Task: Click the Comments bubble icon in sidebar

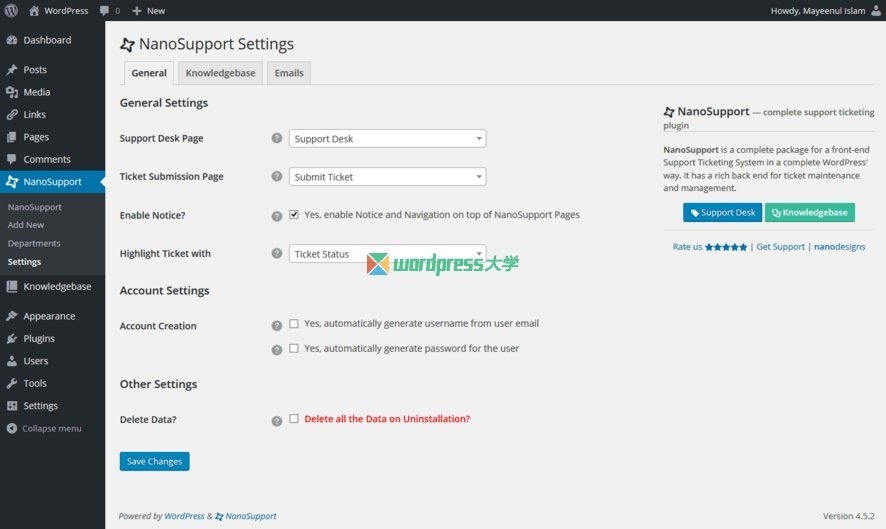Action: [12, 159]
